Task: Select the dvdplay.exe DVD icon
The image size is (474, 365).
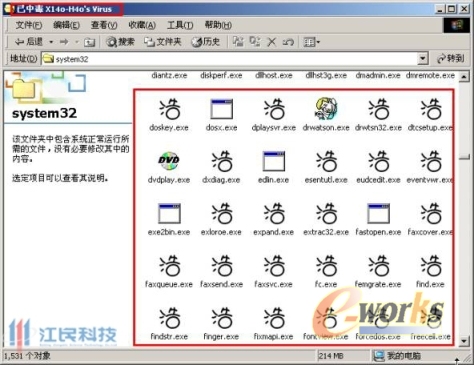Action: (169, 161)
